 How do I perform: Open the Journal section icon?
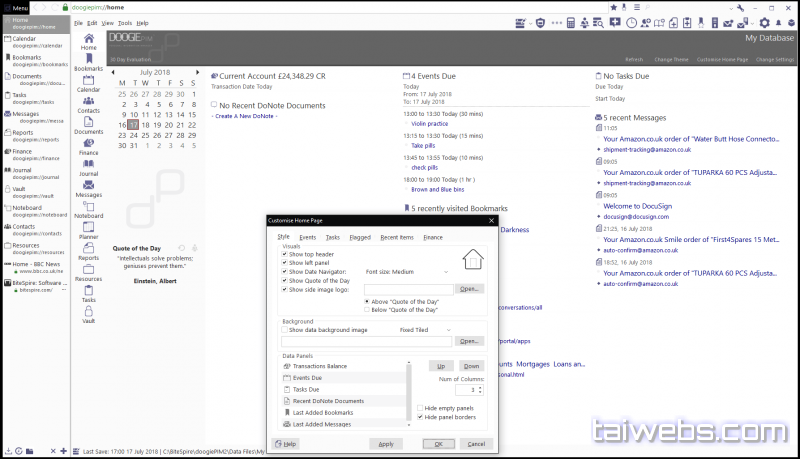pyautogui.click(x=88, y=166)
